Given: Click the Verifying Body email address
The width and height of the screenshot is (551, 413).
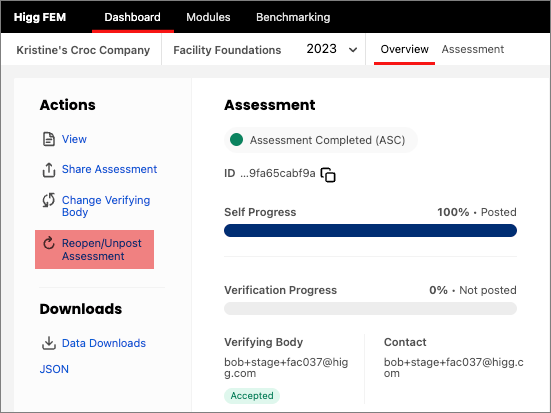Looking at the screenshot, I should [286, 368].
